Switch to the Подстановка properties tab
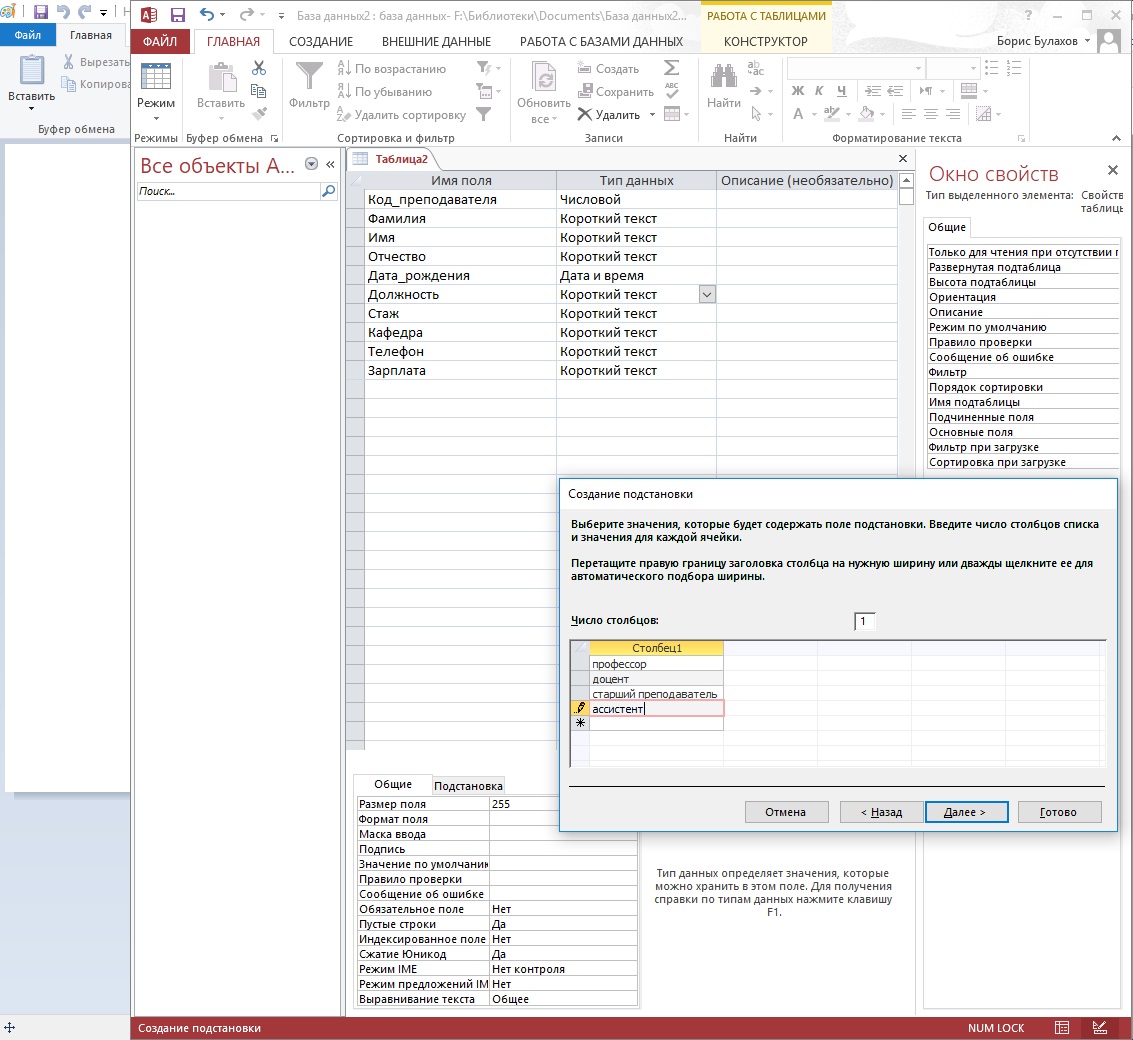Screen dimensions: 1133x1040 (468, 786)
